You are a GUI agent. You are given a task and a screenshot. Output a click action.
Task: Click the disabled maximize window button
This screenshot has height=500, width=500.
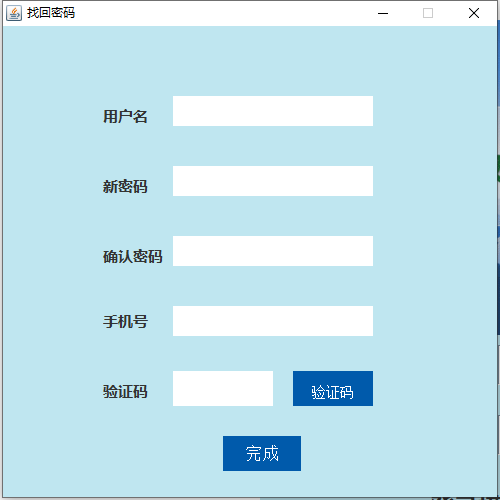coord(428,13)
